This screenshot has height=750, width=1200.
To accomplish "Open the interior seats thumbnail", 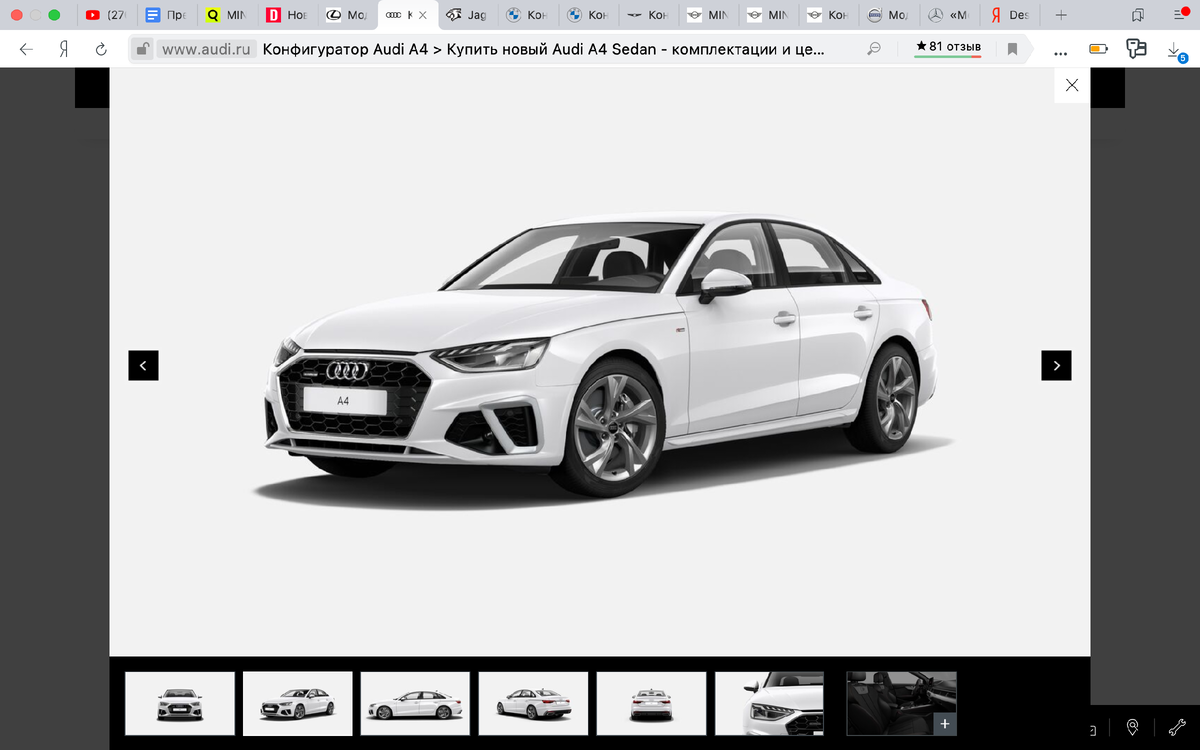I will 901,704.
